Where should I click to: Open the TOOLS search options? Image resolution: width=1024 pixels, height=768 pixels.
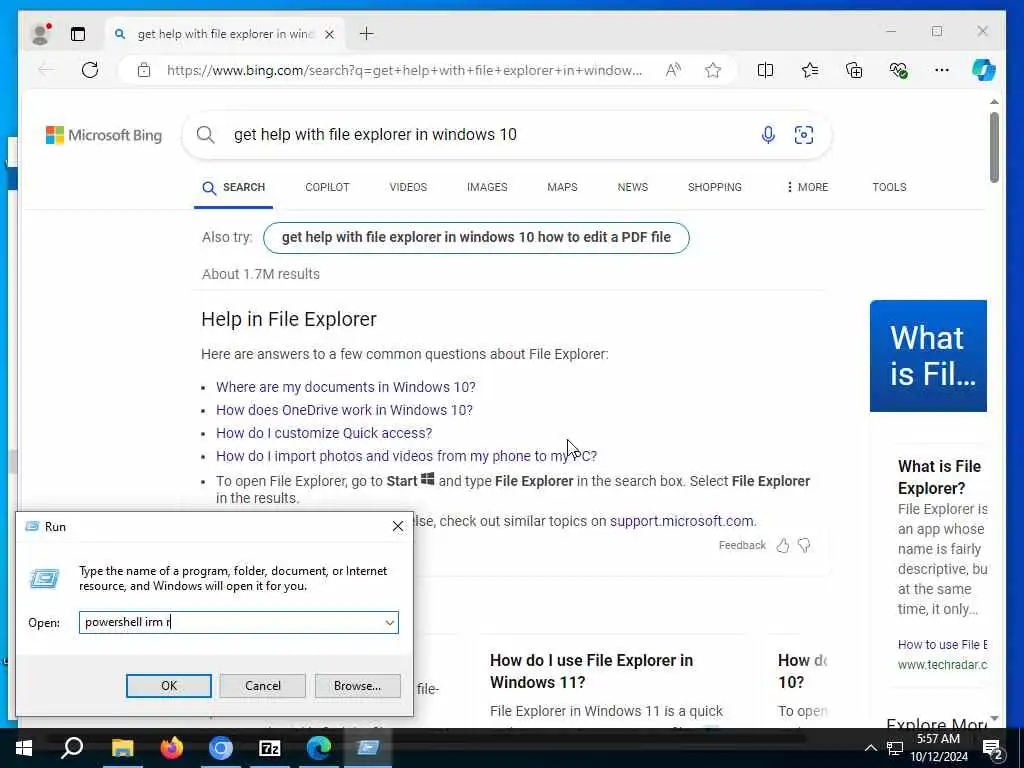[x=889, y=187]
